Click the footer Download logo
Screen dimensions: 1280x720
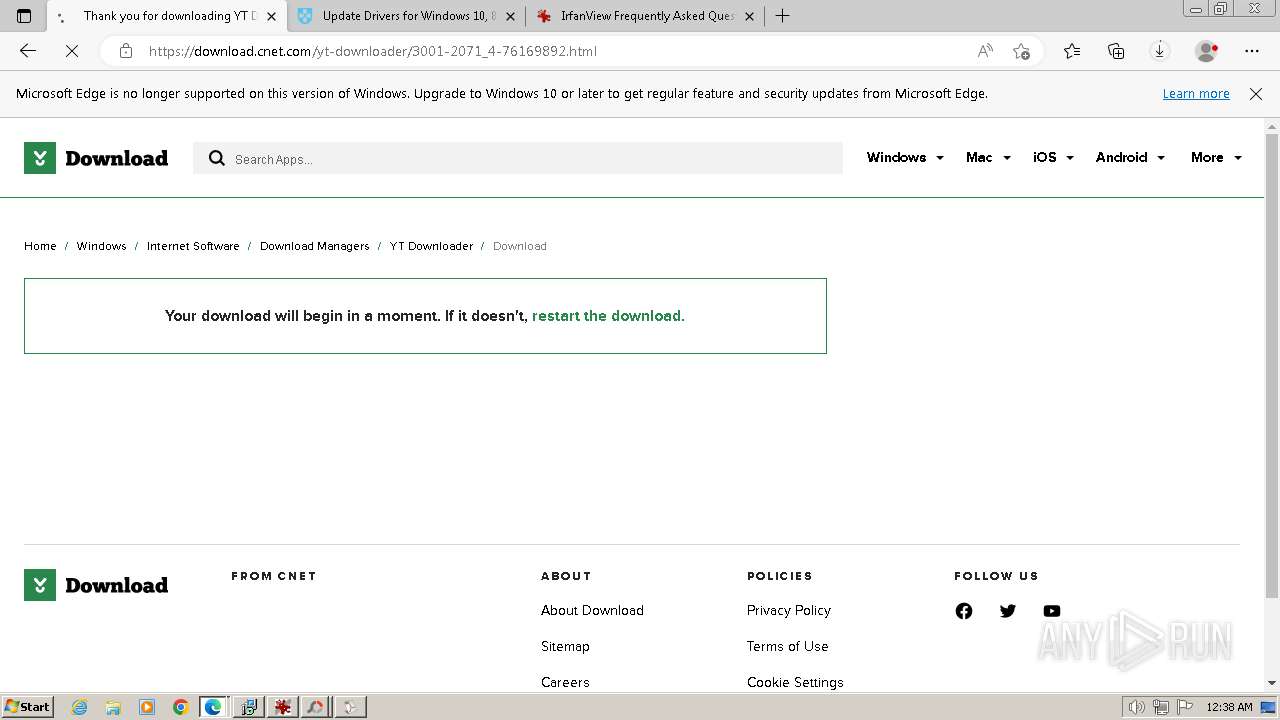point(96,585)
